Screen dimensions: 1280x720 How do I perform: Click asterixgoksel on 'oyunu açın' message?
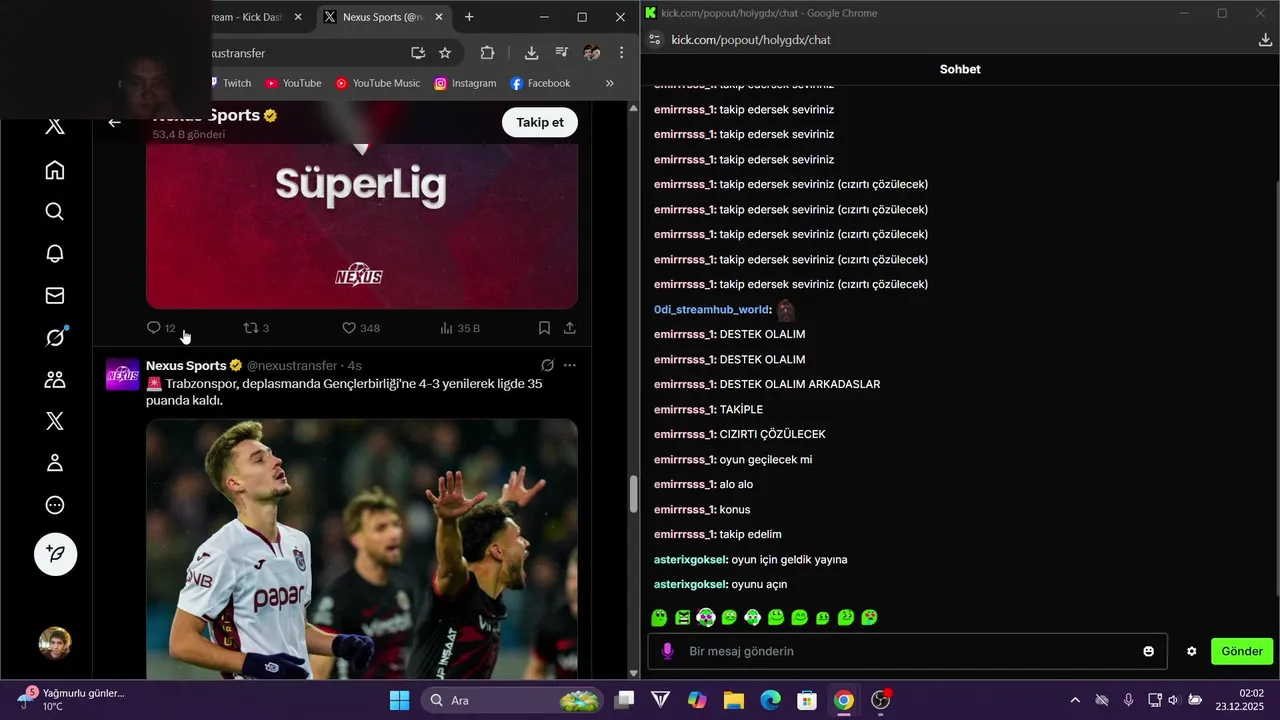coord(690,585)
